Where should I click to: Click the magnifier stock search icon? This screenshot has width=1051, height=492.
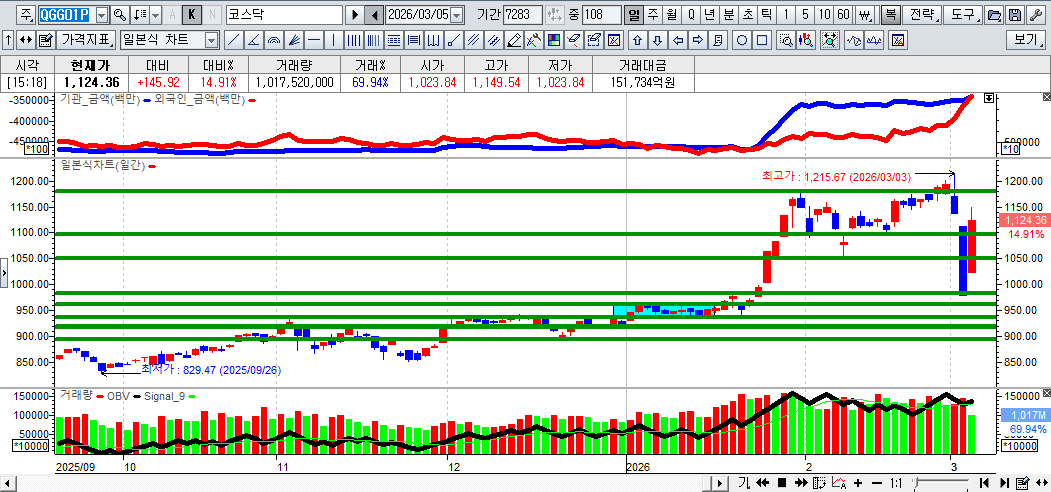pyautogui.click(x=120, y=15)
